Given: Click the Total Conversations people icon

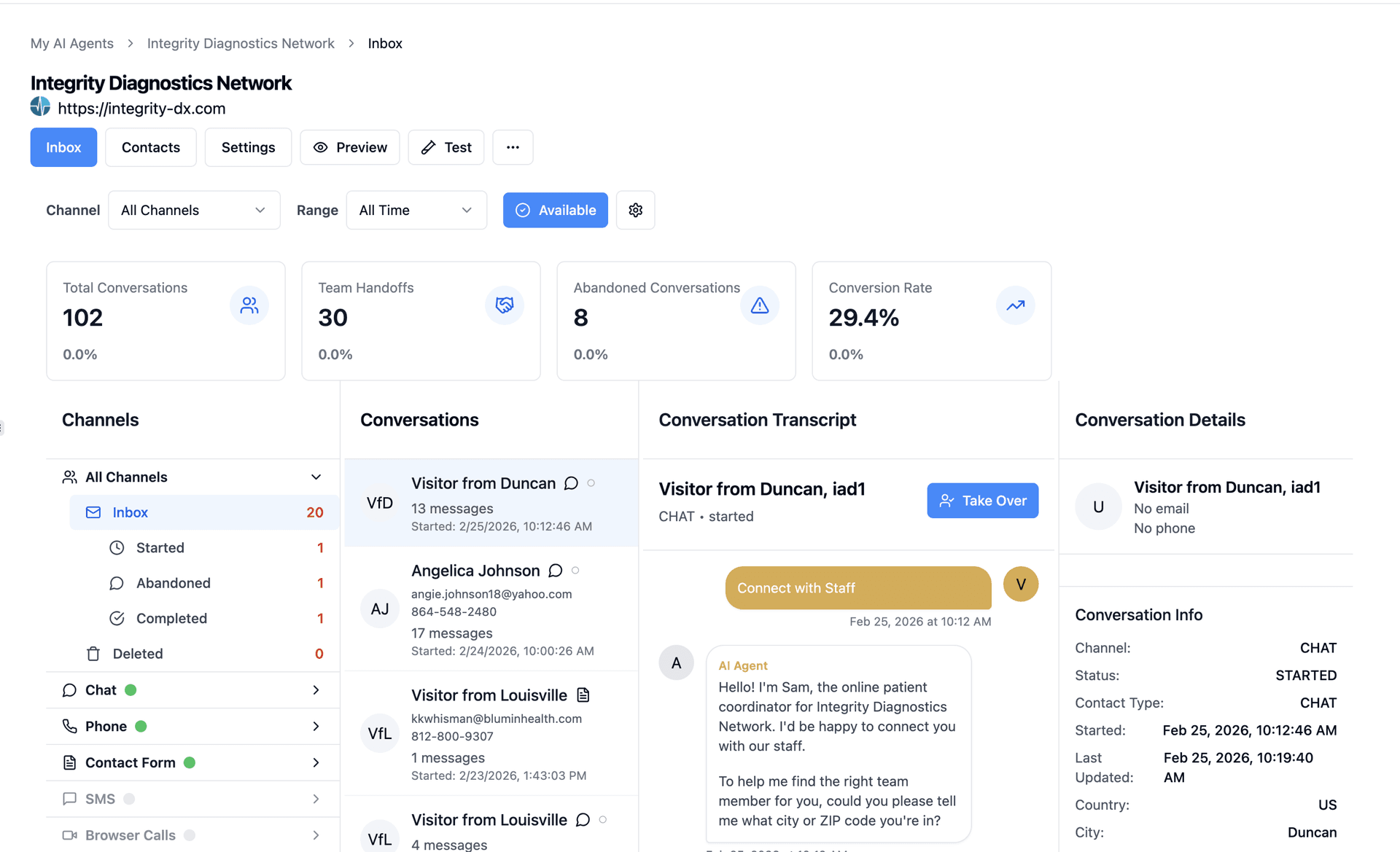Looking at the screenshot, I should click(x=249, y=305).
